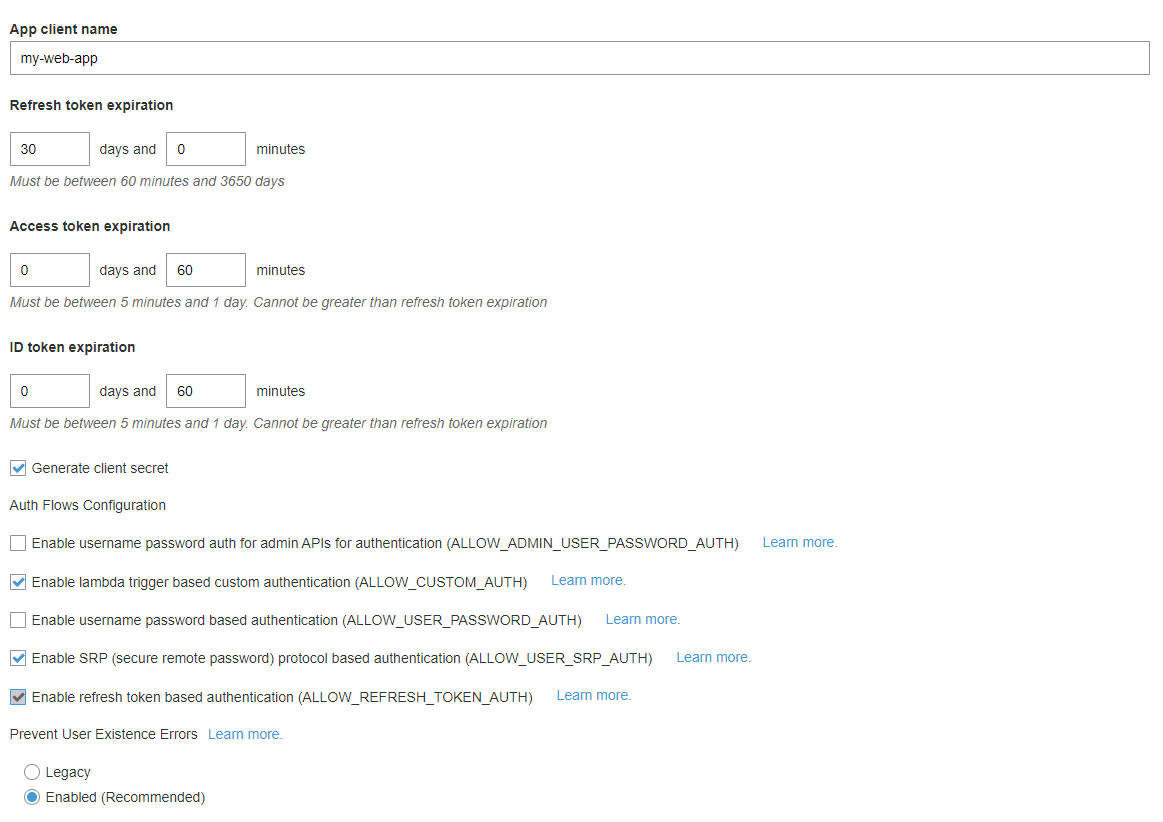The height and width of the screenshot is (822, 1163).
Task: Disable ALLOW_CUSTOM_AUTH lambda trigger checkbox
Action: (18, 582)
